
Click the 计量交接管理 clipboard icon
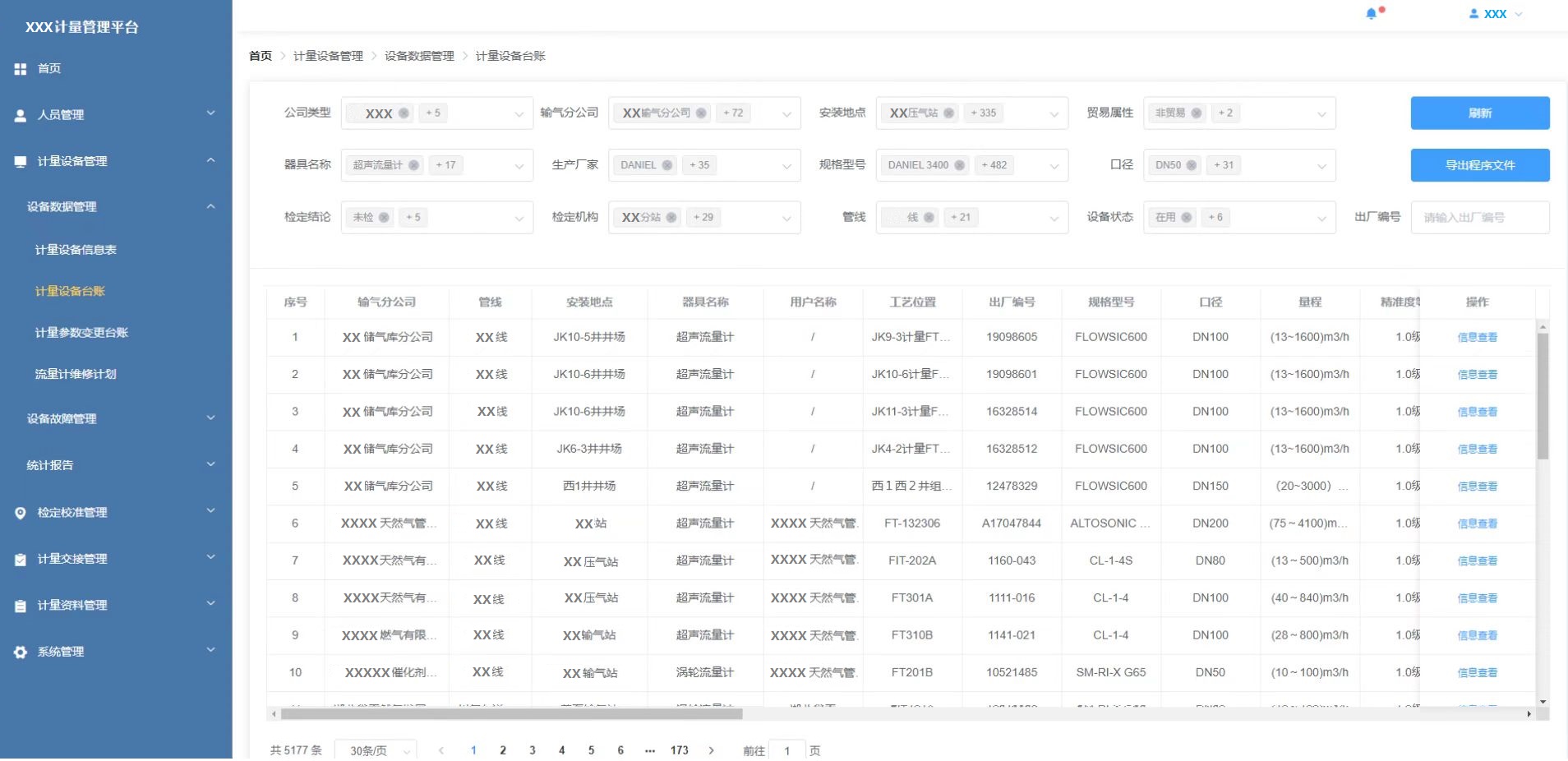21,560
